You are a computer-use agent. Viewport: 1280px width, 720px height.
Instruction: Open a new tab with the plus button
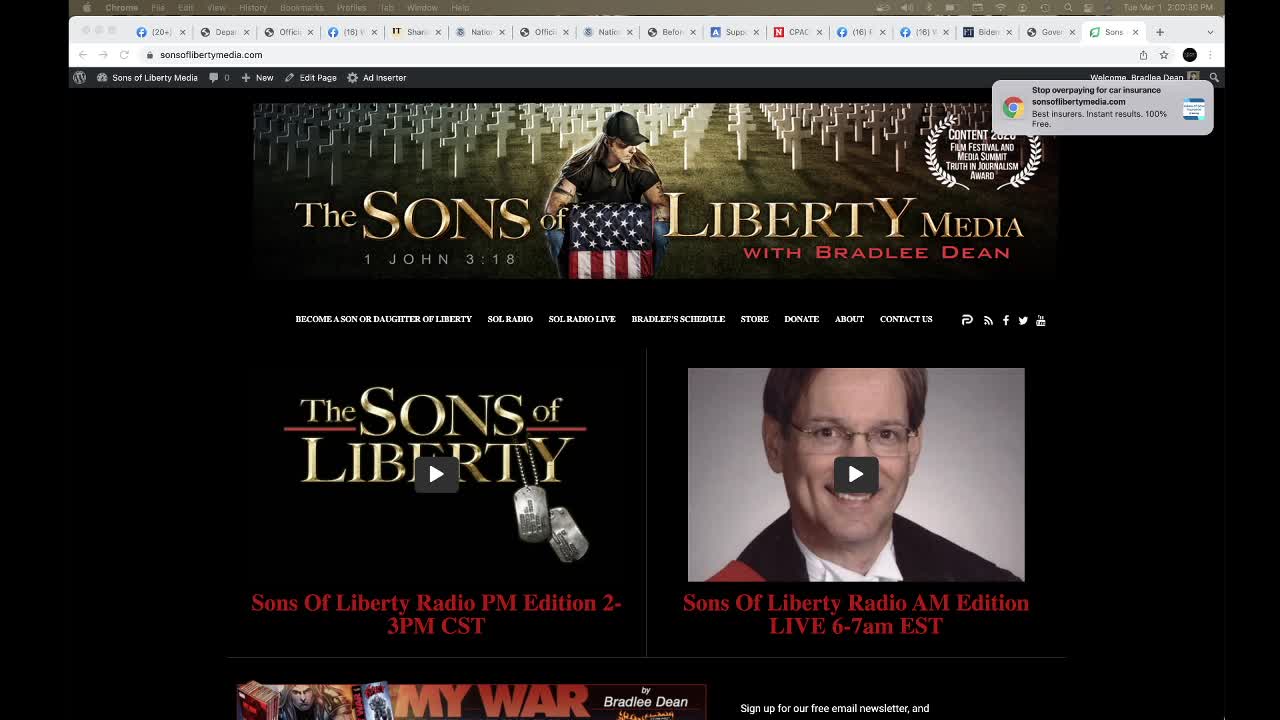coord(1160,32)
